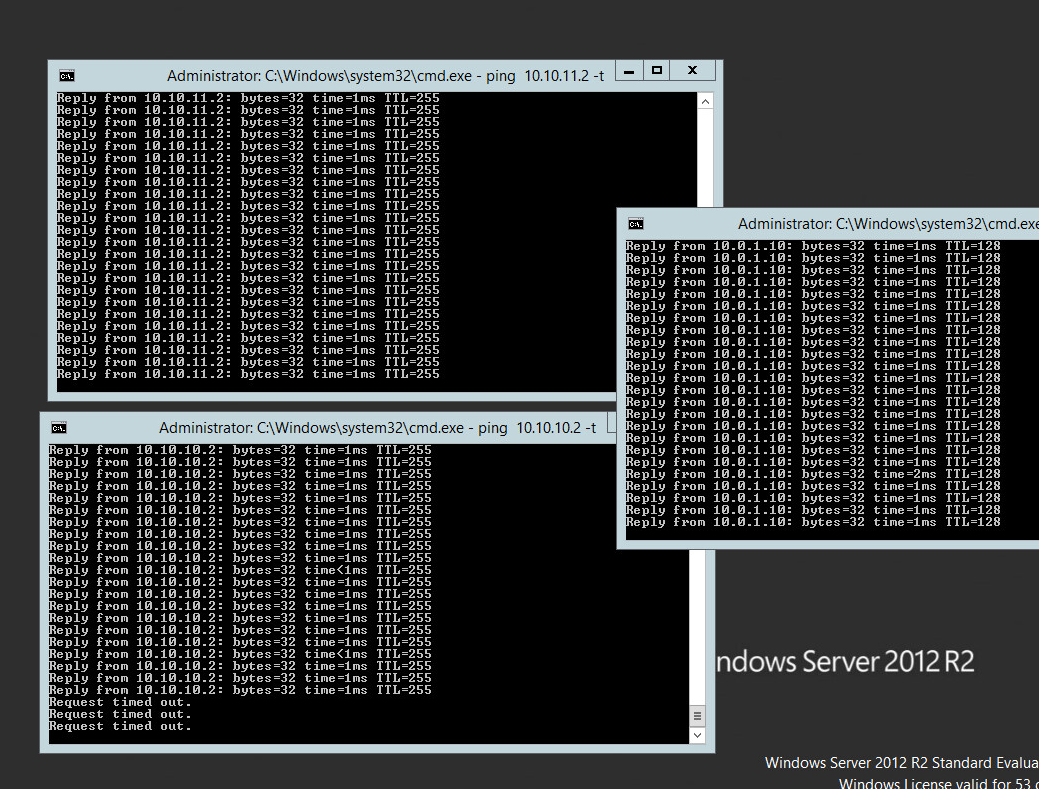Minimize the 10.10.11.2 ping window
This screenshot has width=1039, height=789.
tap(629, 70)
